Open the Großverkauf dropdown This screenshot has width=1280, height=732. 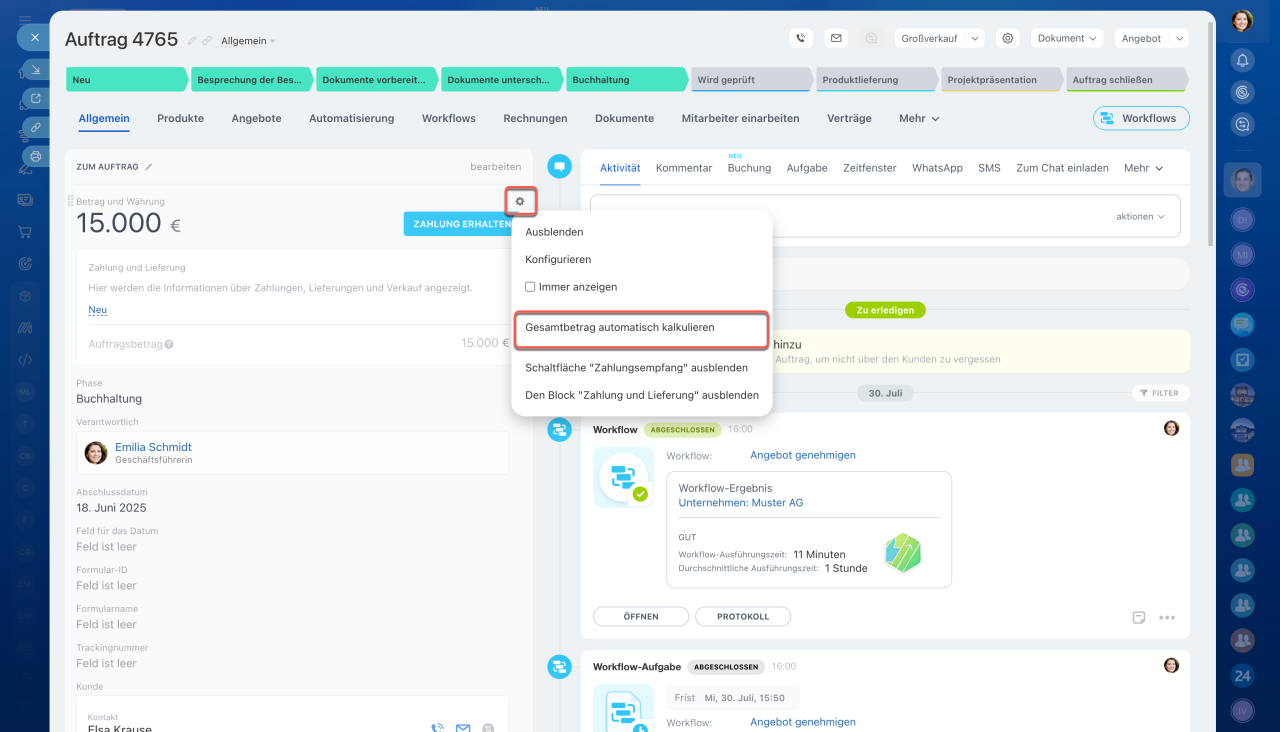(939, 38)
